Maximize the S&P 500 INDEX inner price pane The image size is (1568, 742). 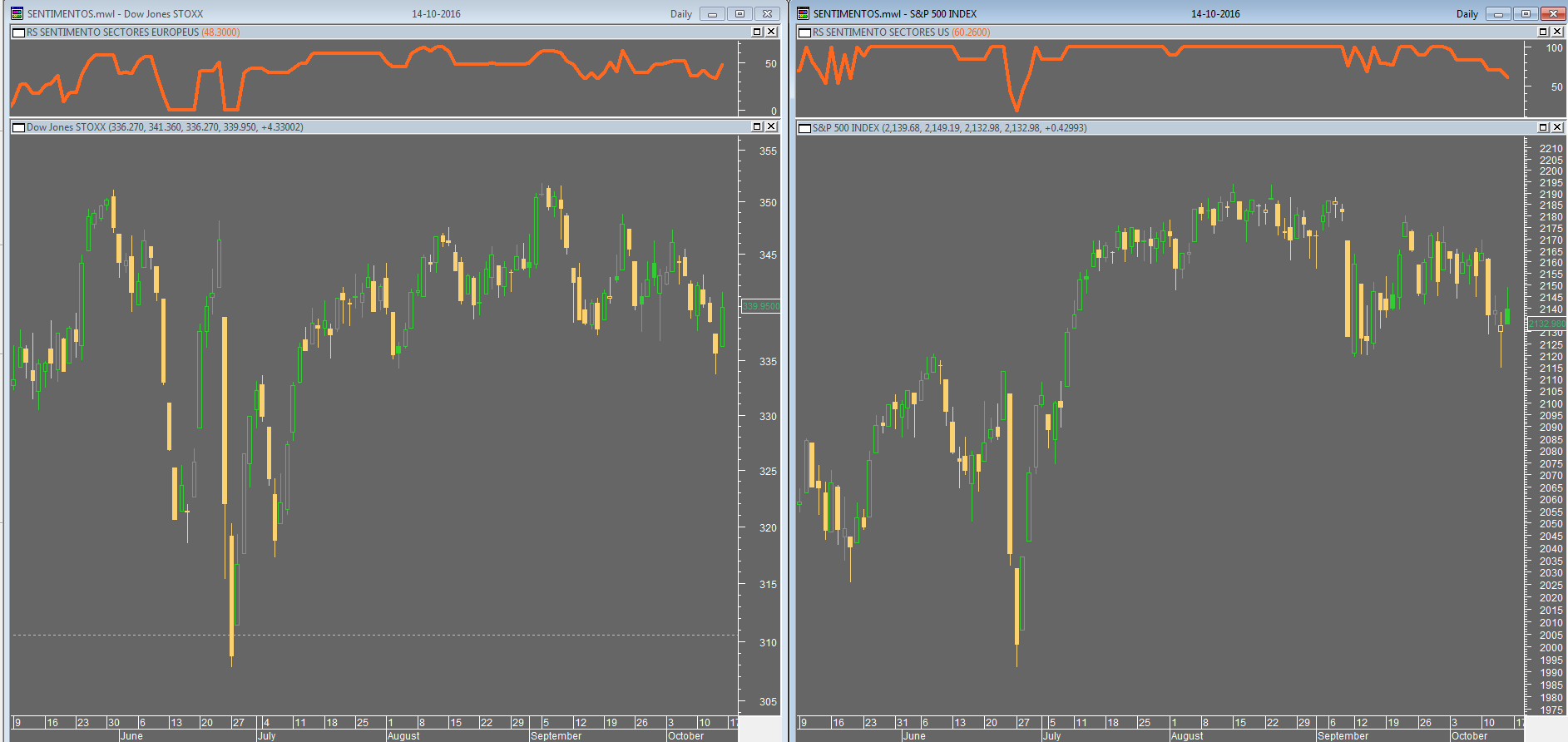click(x=1543, y=127)
